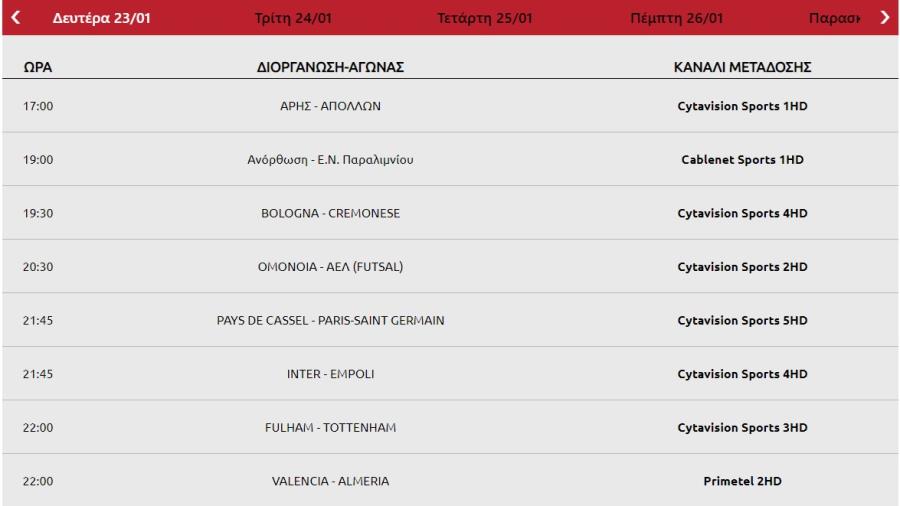Select the INTER - EMPOLI match
900x506 pixels.
pyautogui.click(x=331, y=374)
